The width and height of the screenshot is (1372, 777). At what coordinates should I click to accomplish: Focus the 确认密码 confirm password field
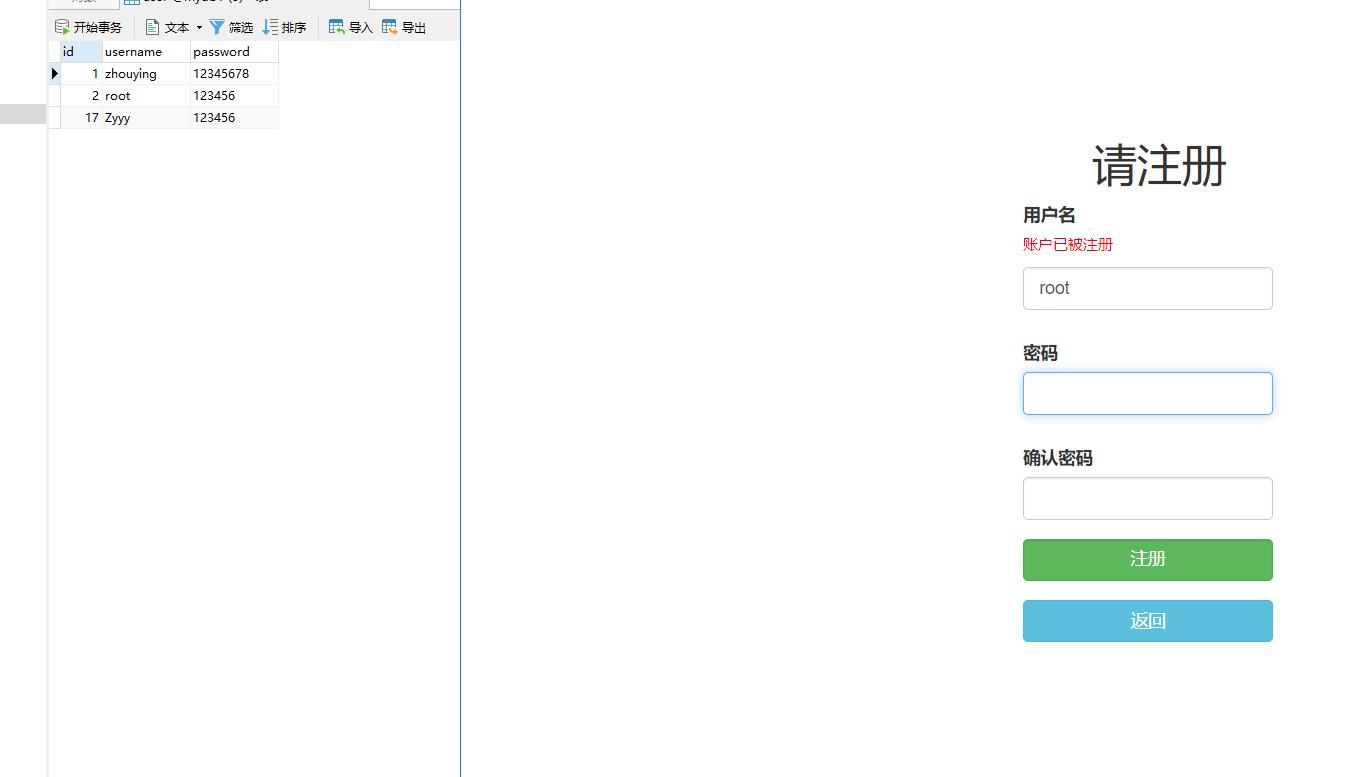point(1147,498)
